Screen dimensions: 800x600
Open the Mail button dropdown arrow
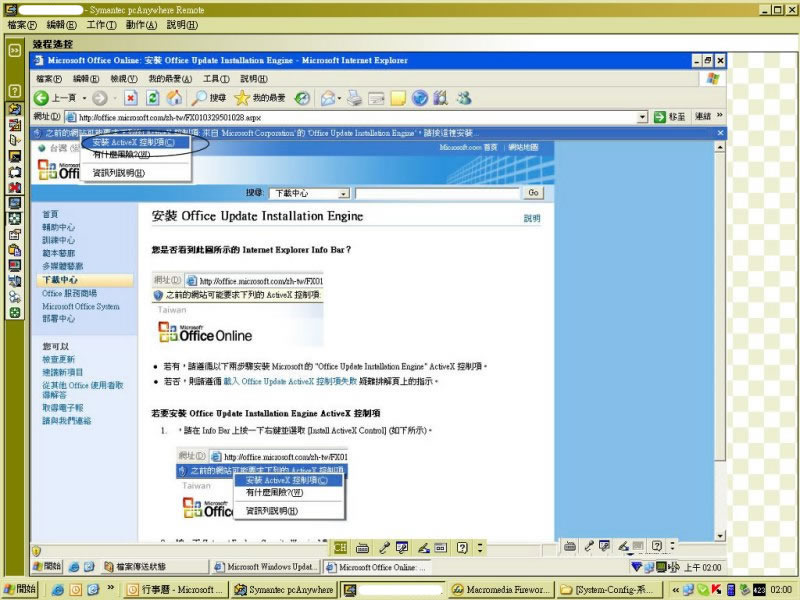tap(339, 98)
